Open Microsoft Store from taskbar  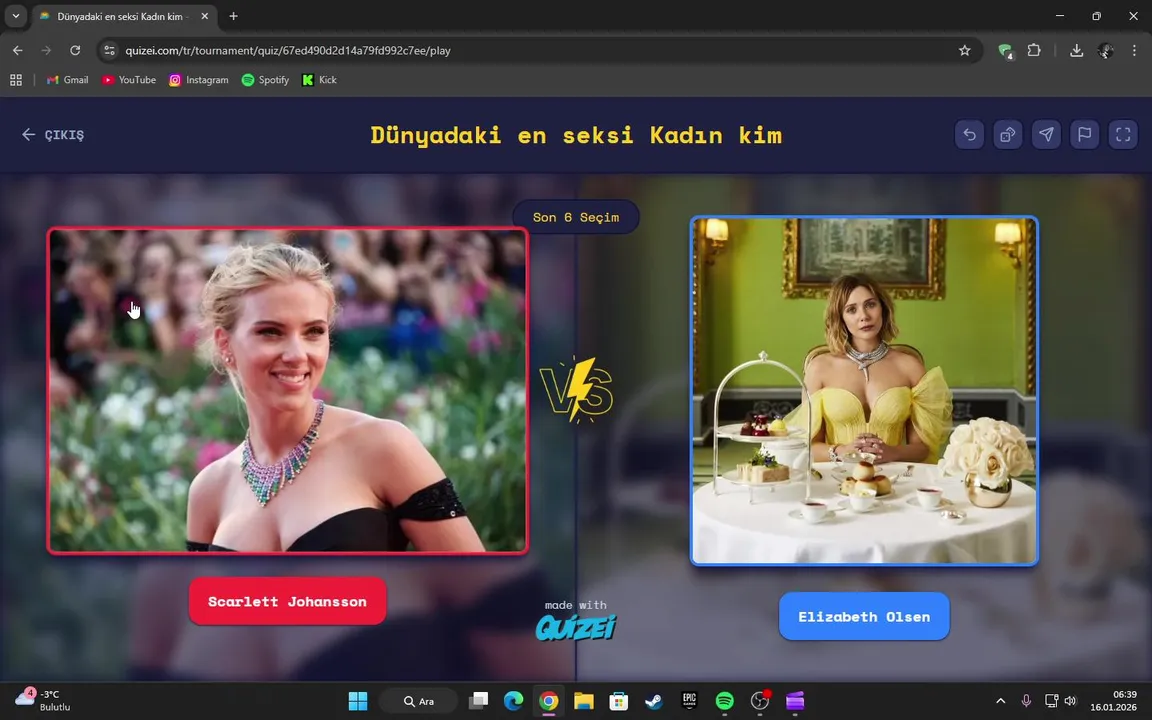coord(619,701)
